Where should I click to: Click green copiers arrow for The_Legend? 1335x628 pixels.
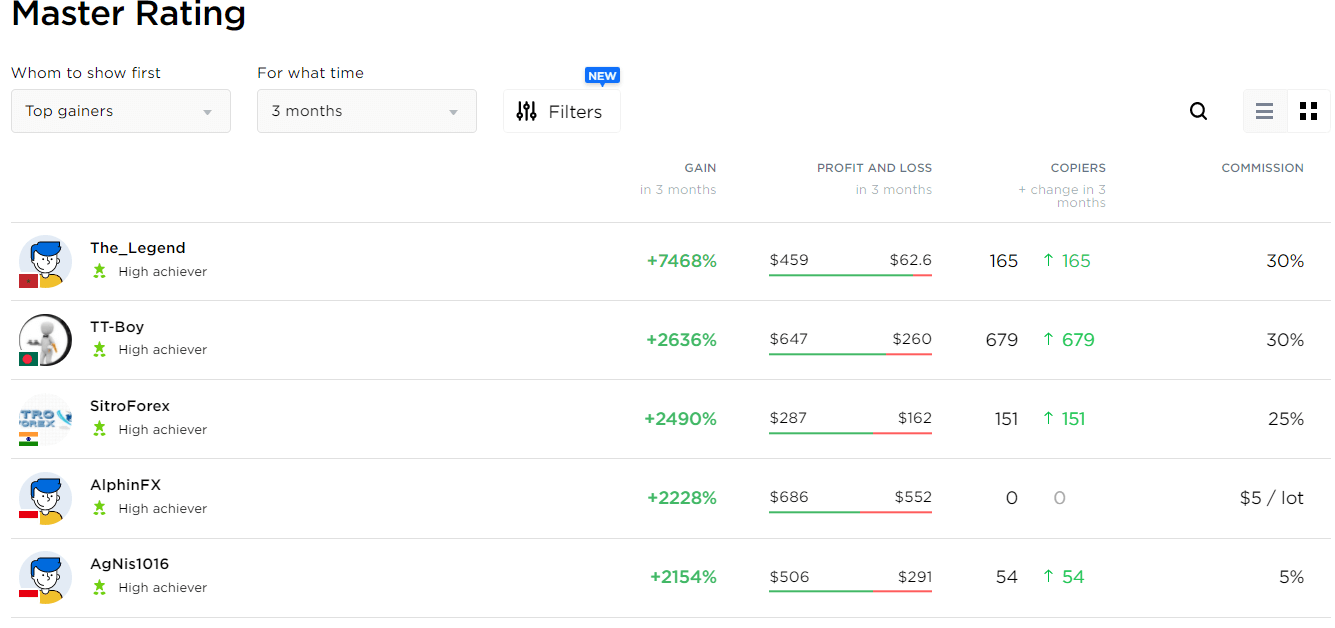click(1048, 261)
